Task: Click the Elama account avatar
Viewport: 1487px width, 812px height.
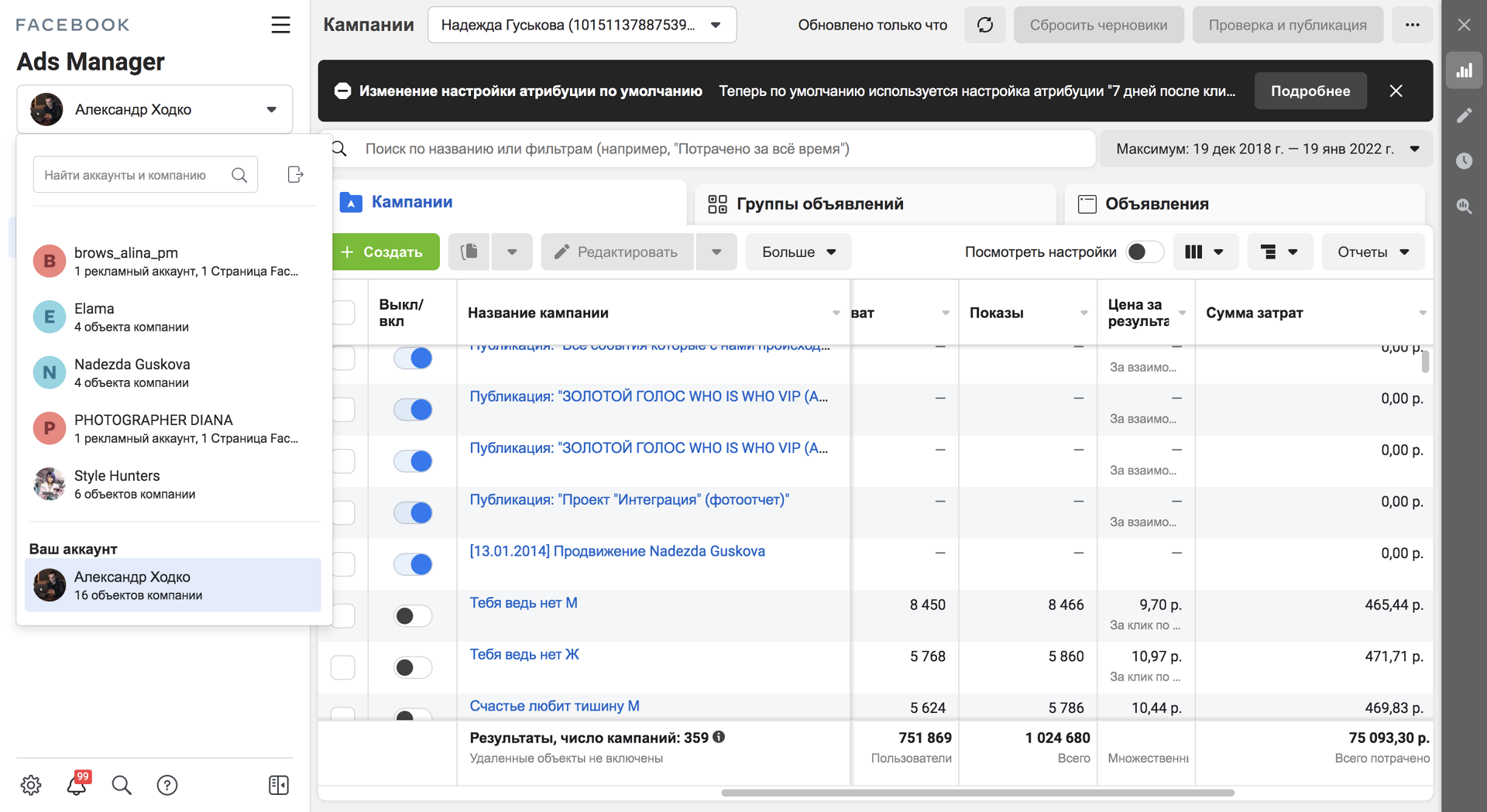Action: pos(50,317)
